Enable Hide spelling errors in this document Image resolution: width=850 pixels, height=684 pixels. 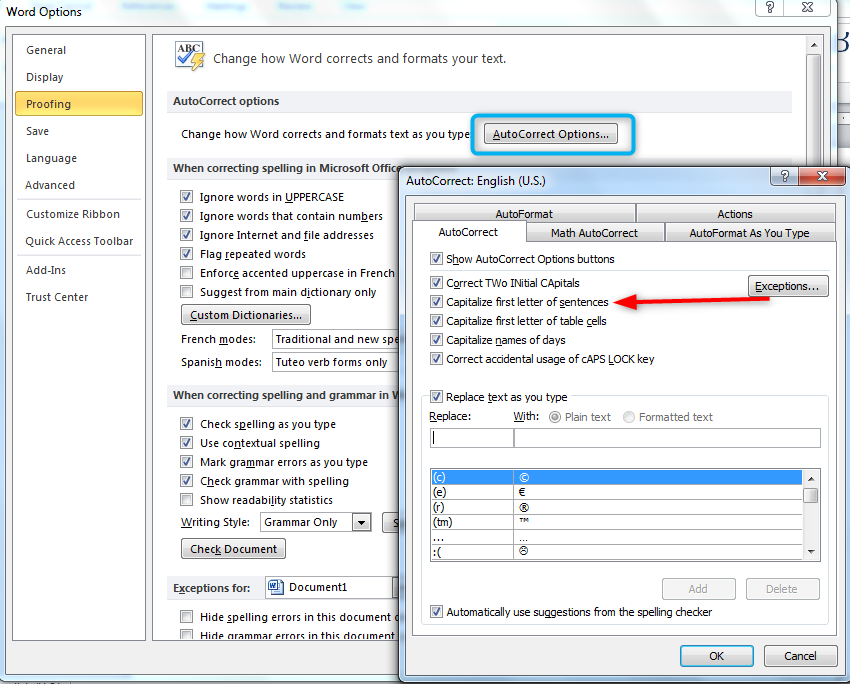[x=186, y=616]
